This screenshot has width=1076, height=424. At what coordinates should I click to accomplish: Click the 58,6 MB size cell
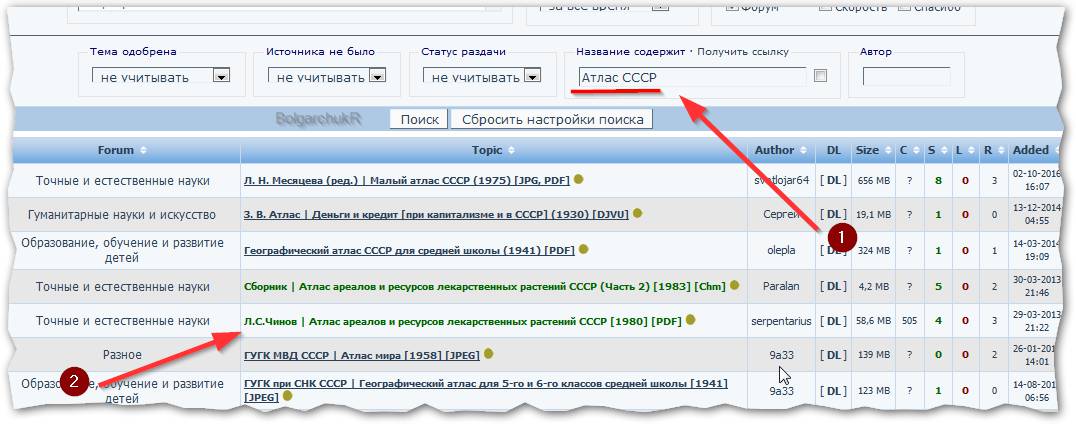(874, 321)
